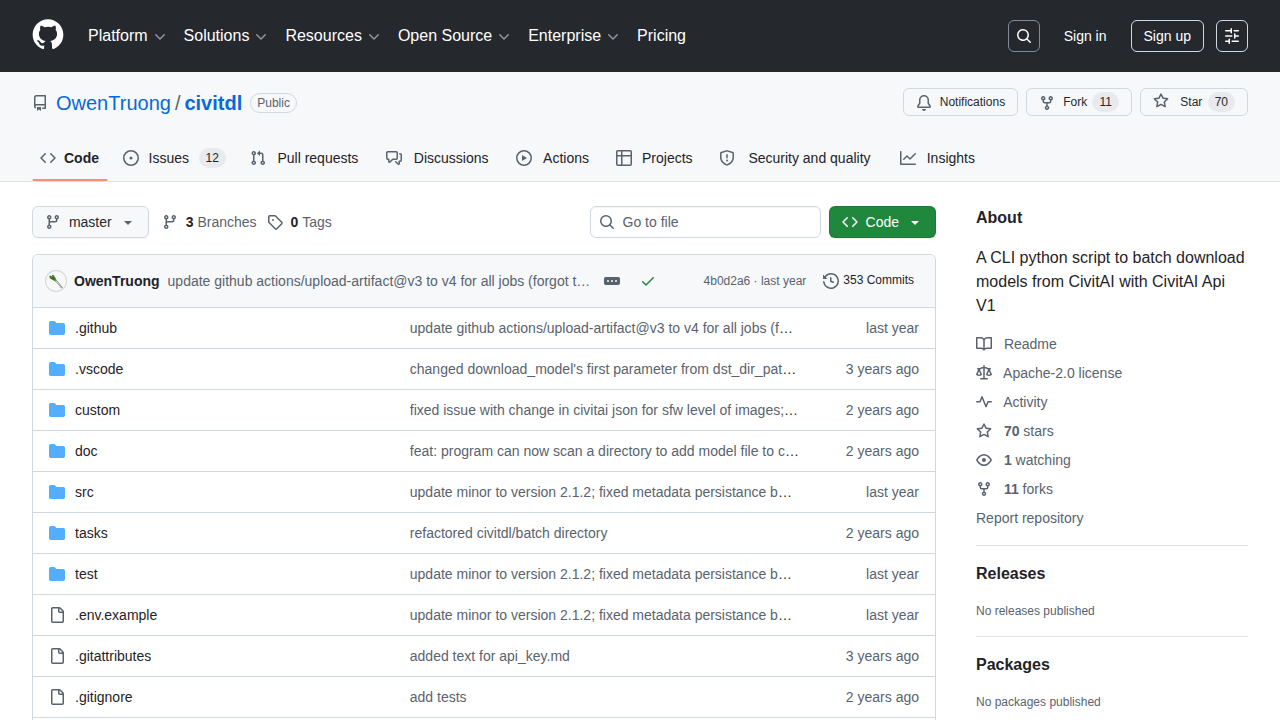Switch to the Actions tab
This screenshot has width=1280, height=720.
(552, 158)
